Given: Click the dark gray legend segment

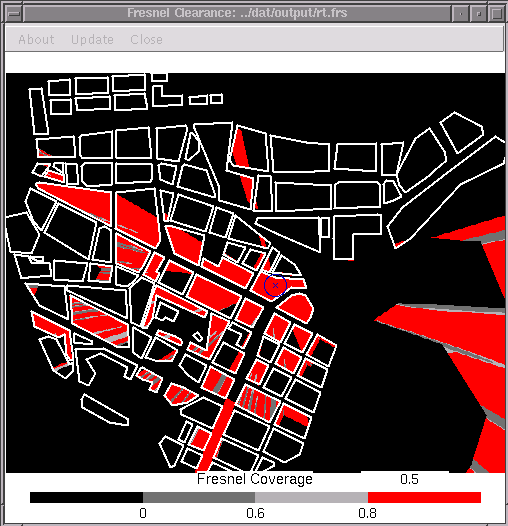Looking at the screenshot, I should tap(199, 497).
